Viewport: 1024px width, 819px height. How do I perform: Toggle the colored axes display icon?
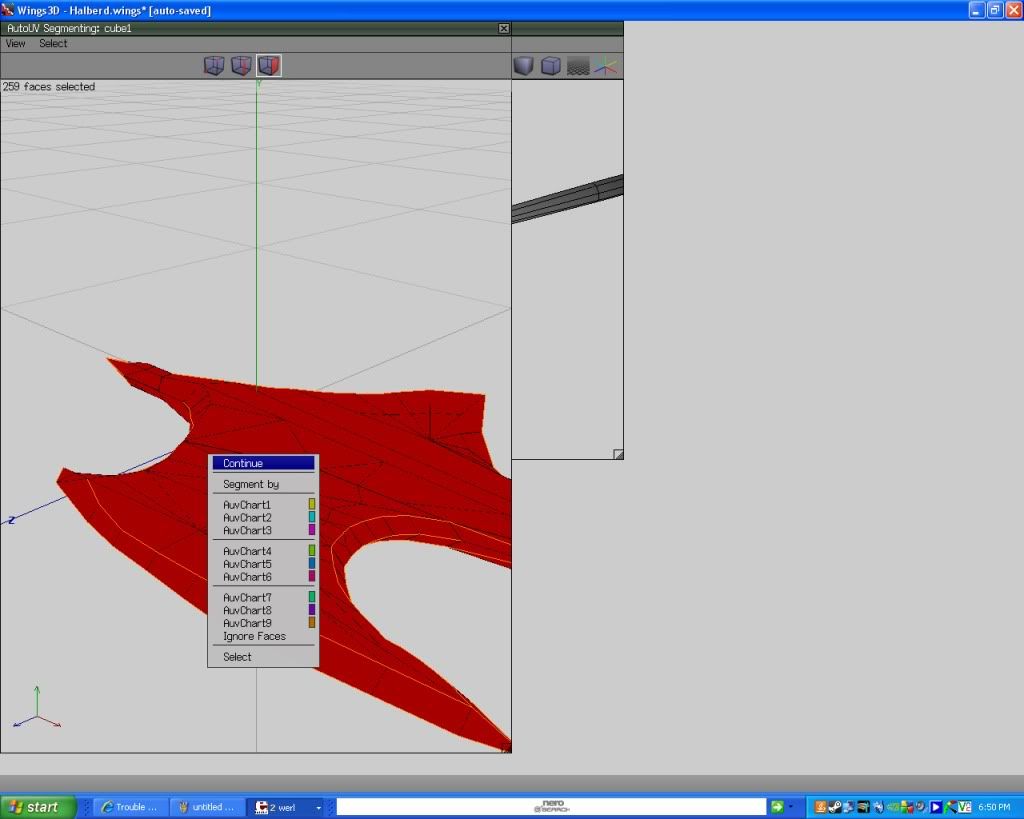tap(606, 66)
